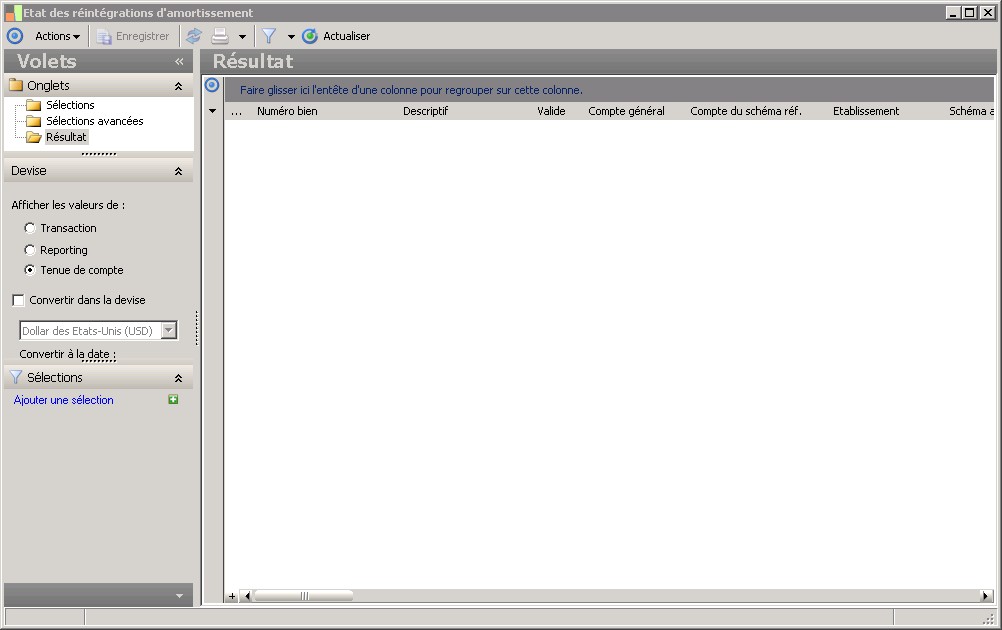Sort by Numéro bien column header

[287, 111]
